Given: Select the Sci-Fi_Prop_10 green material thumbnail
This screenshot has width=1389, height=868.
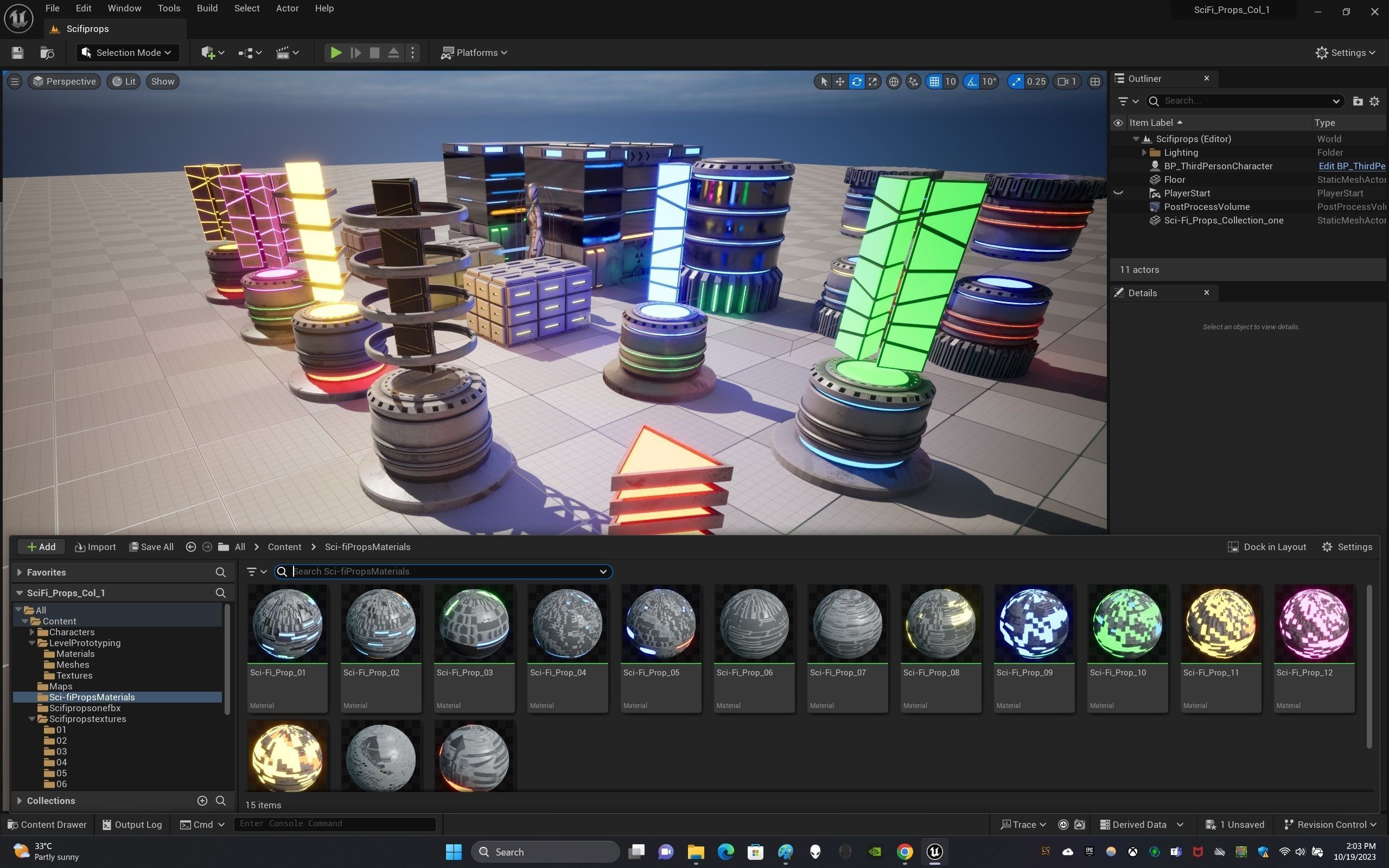Looking at the screenshot, I should click(1127, 624).
